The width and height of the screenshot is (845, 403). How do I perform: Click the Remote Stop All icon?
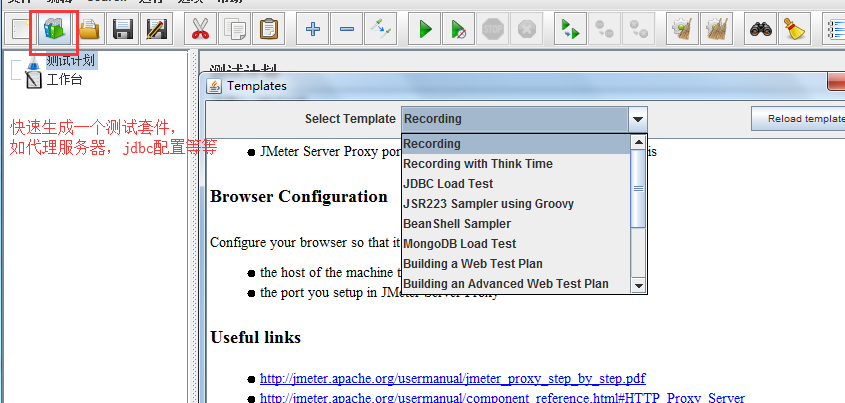click(x=604, y=29)
